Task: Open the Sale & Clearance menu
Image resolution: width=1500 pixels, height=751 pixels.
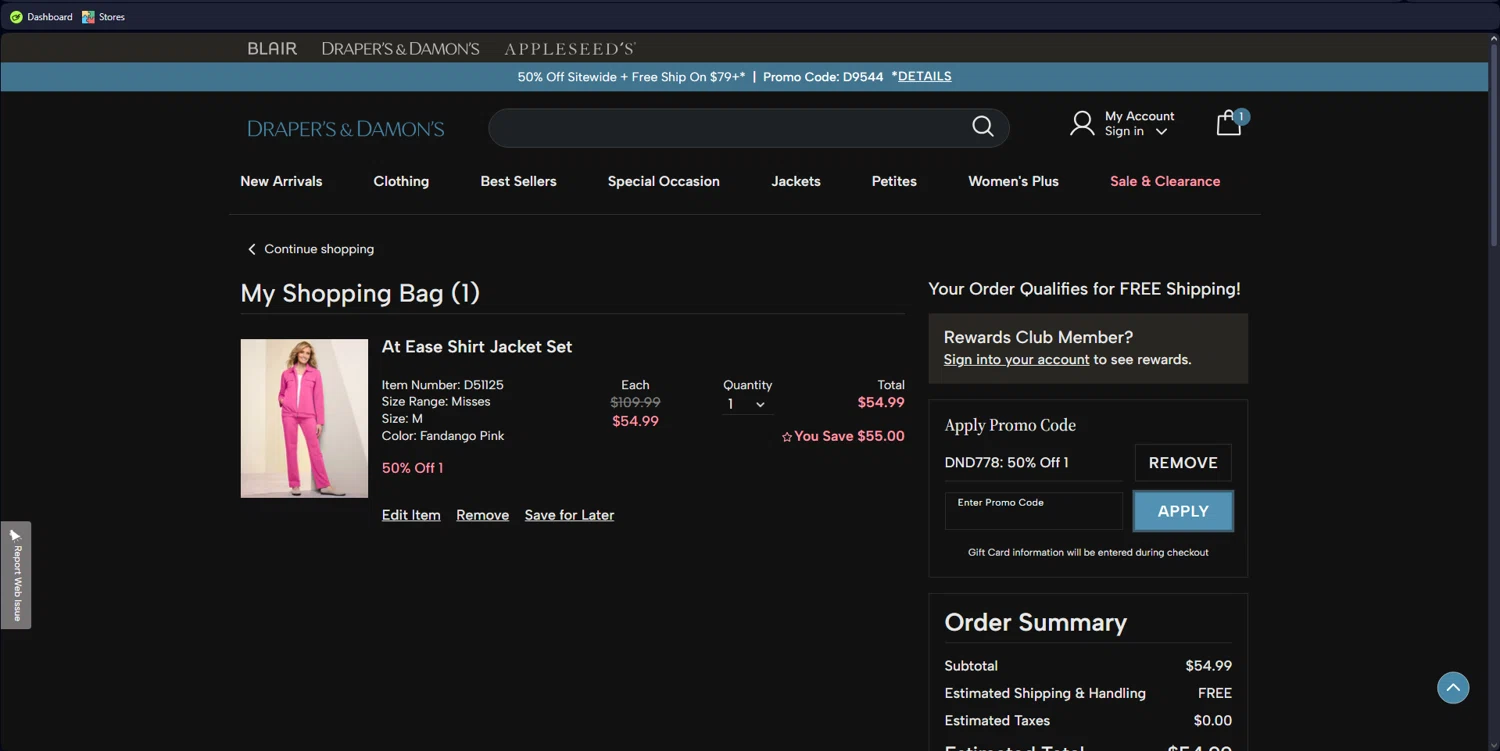Action: pyautogui.click(x=1165, y=181)
